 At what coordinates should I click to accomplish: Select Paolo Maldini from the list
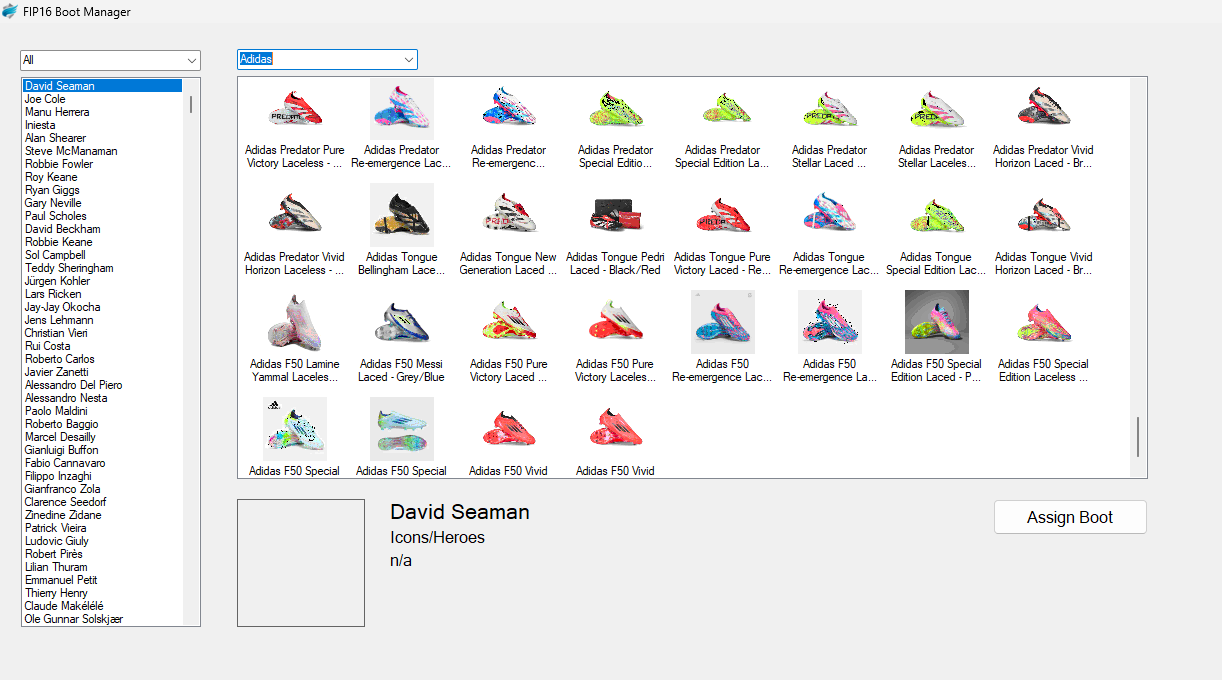(102, 411)
